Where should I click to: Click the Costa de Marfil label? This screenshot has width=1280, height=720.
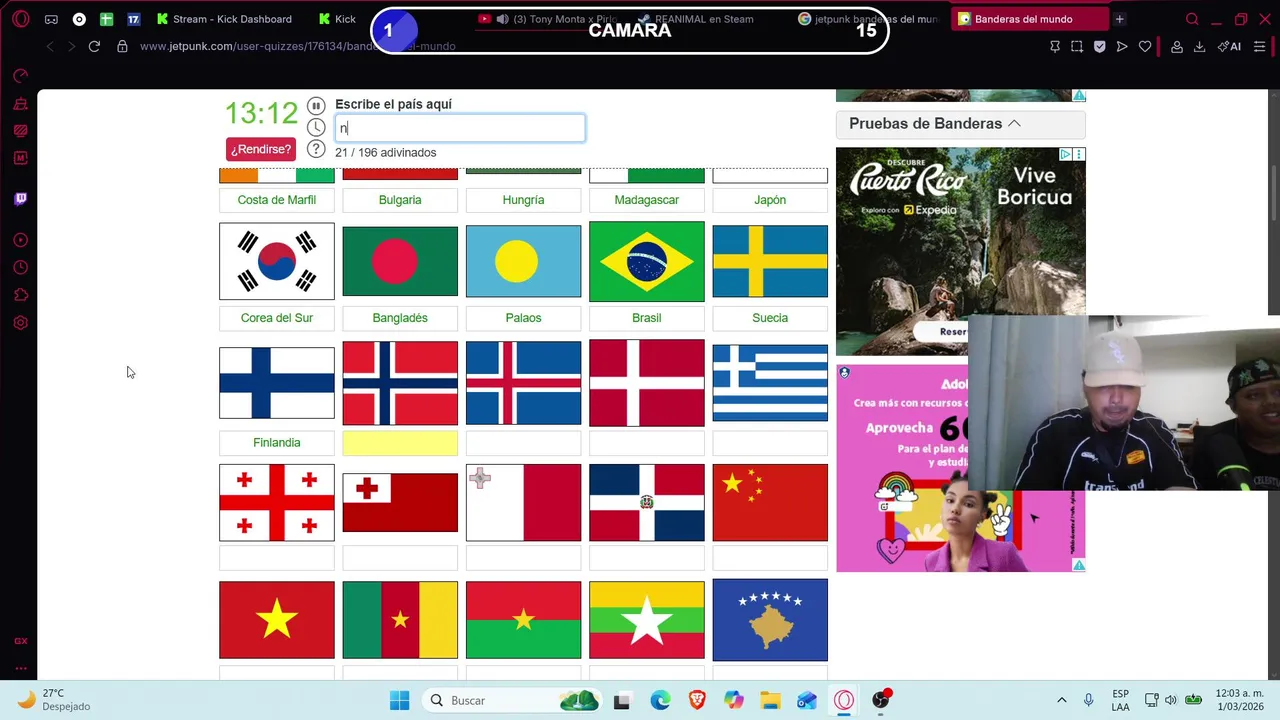pyautogui.click(x=277, y=200)
